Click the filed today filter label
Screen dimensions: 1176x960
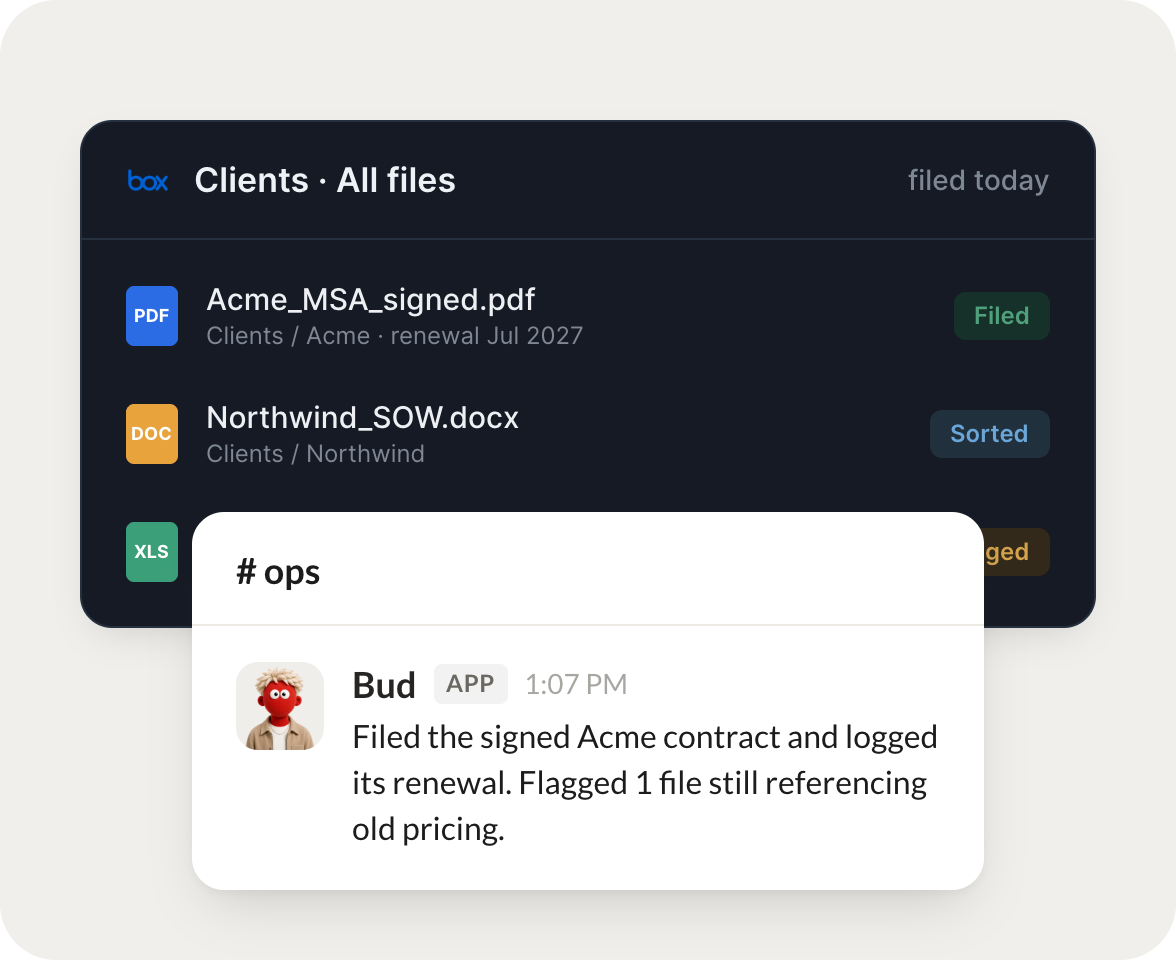(978, 181)
